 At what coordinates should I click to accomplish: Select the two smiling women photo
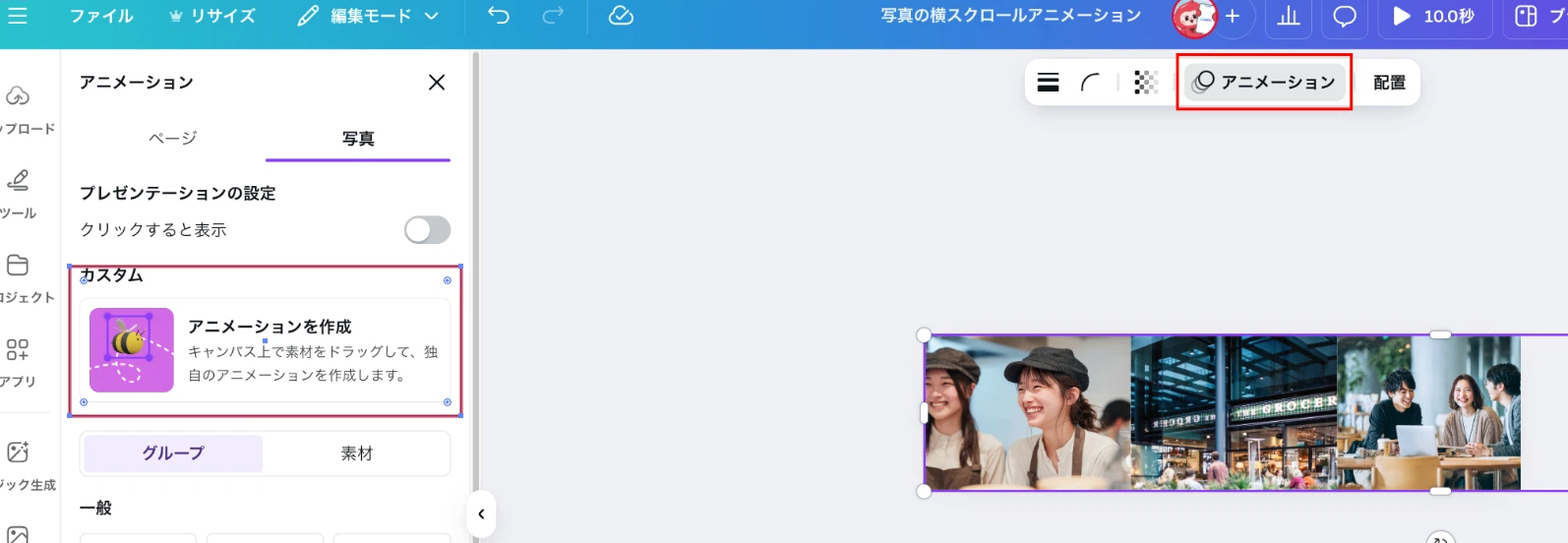[1028, 412]
